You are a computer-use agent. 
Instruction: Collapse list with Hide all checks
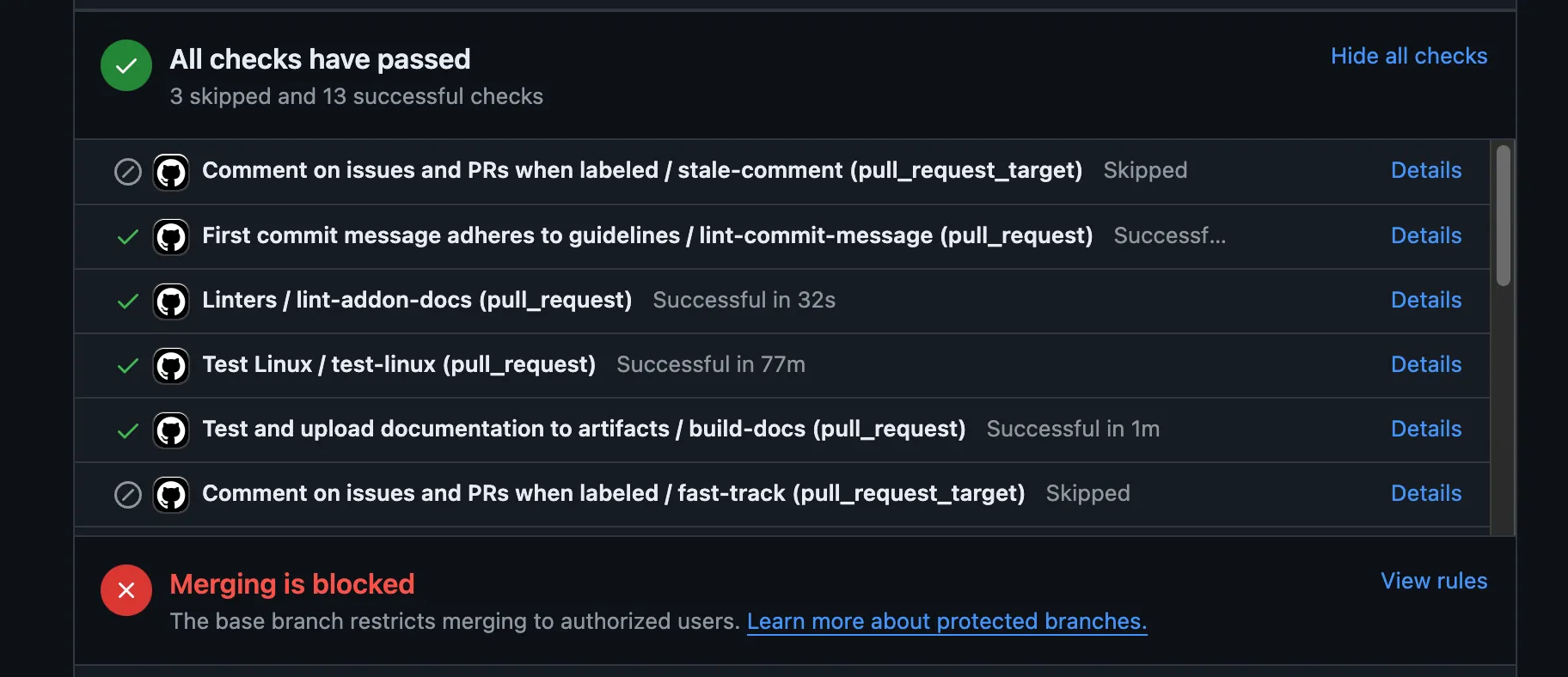tap(1409, 56)
